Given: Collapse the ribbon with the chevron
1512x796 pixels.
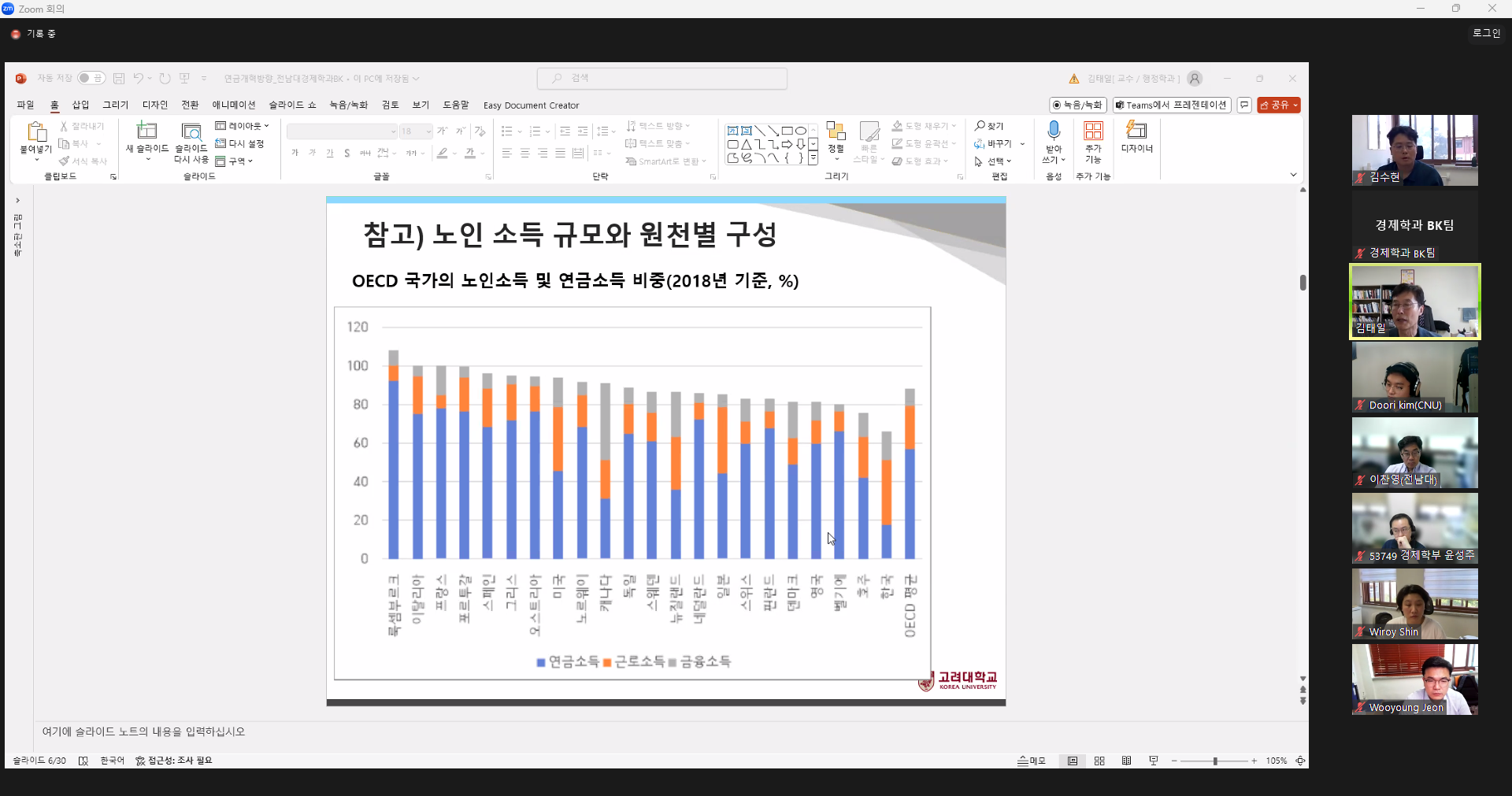Looking at the screenshot, I should pos(1293,175).
